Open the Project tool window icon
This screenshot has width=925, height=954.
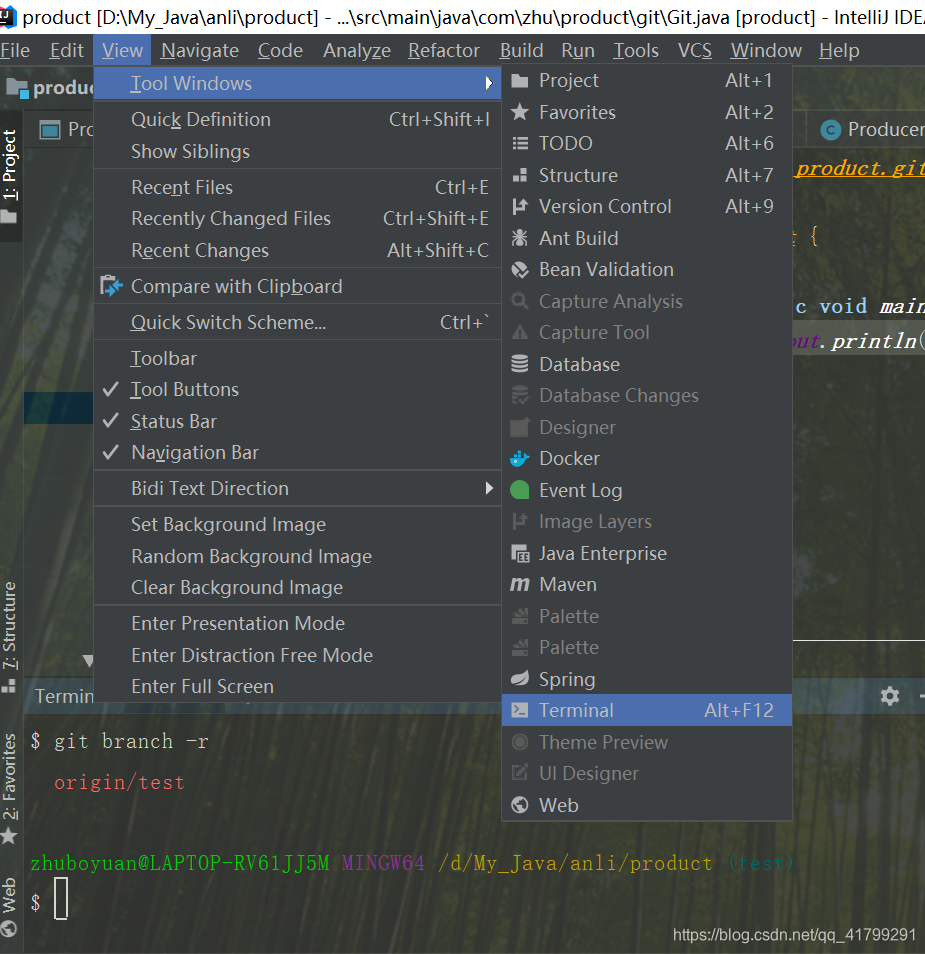click(x=520, y=80)
